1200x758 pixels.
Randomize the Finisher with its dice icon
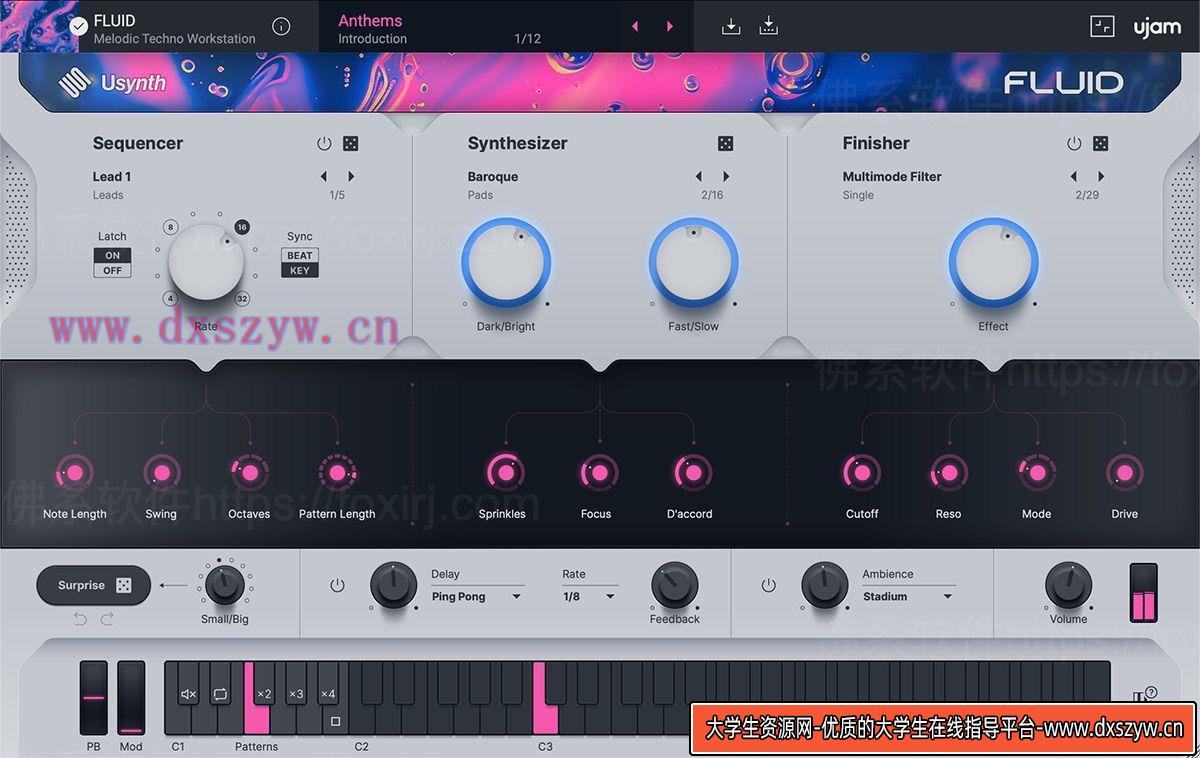point(1101,144)
